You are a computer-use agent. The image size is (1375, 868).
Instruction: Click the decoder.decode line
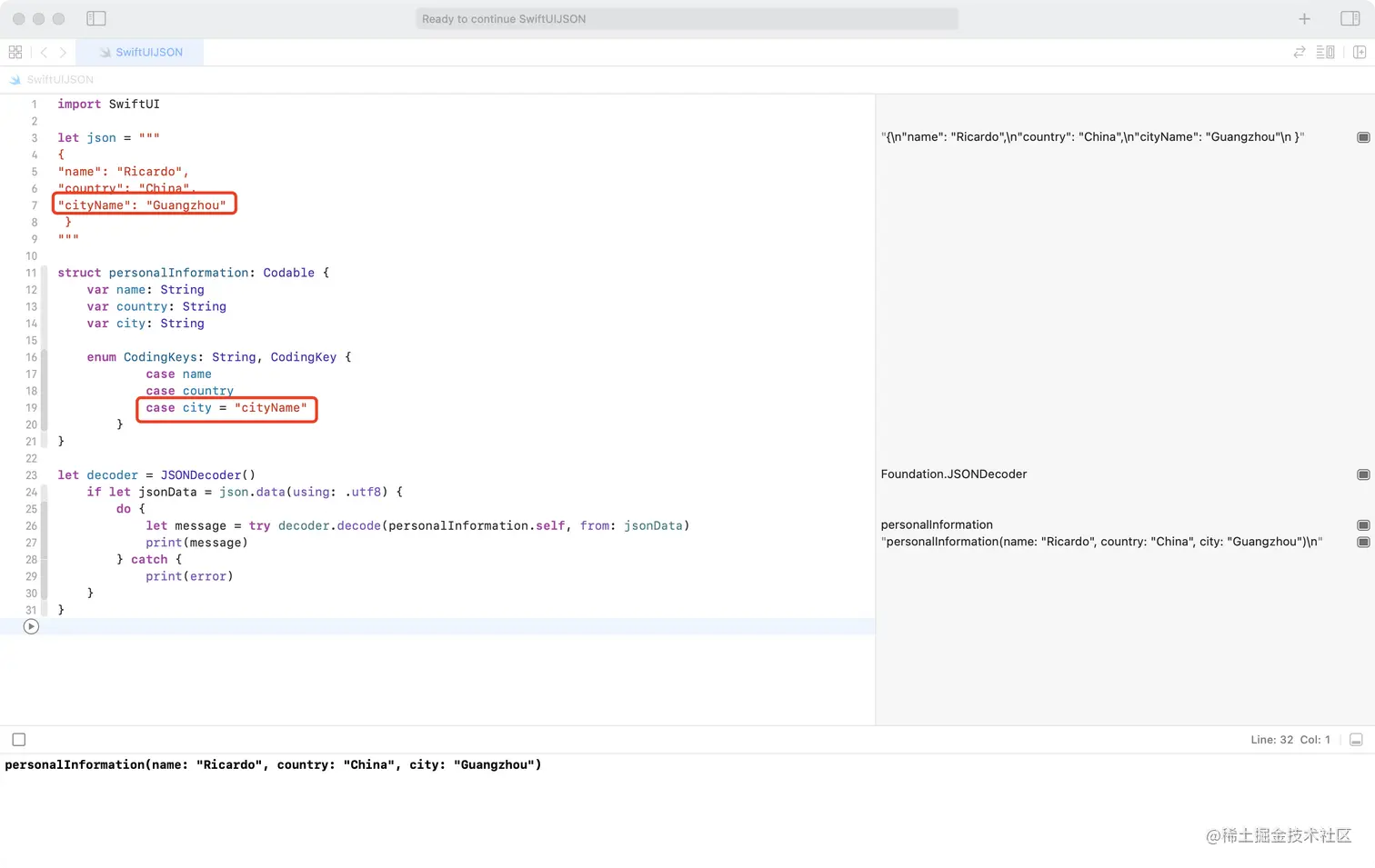coord(417,526)
